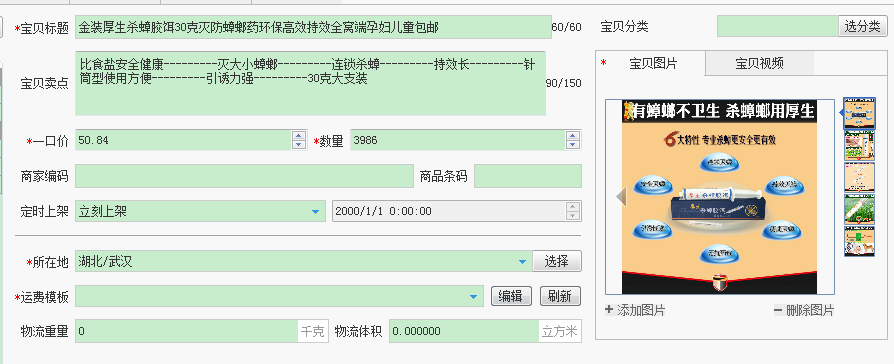Open the 运费模板 dropdown list
The height and width of the screenshot is (364, 894).
(473, 297)
